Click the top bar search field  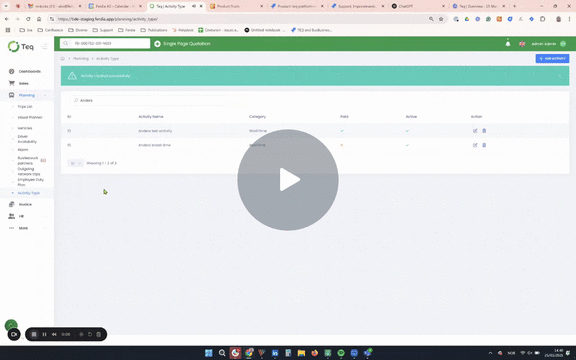[x=105, y=43]
